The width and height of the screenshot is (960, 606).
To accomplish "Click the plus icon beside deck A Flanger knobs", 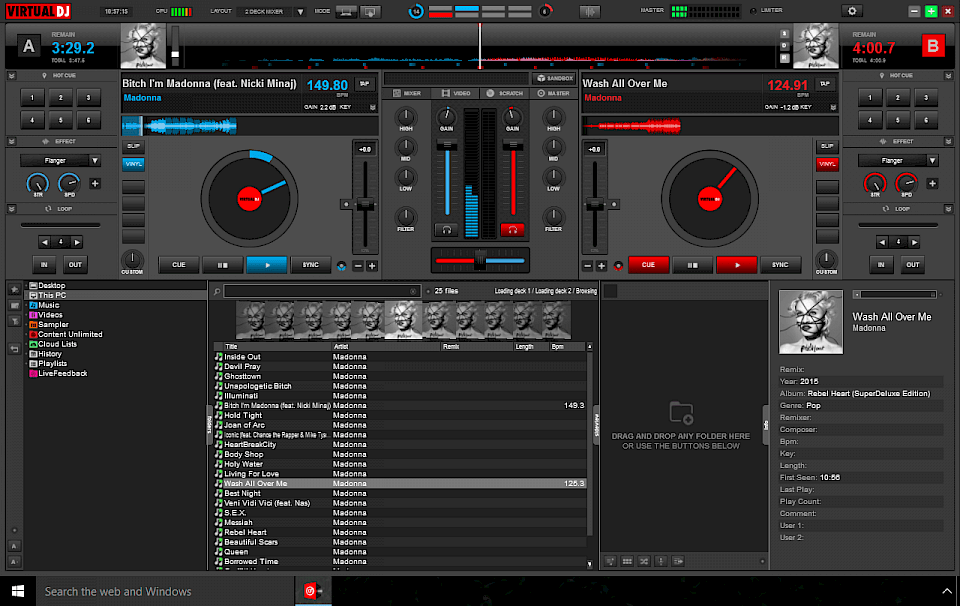I will pos(95,183).
